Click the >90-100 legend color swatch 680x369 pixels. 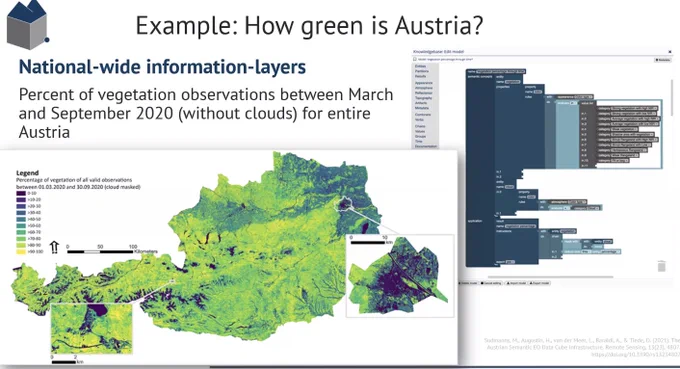pyautogui.click(x=21, y=251)
